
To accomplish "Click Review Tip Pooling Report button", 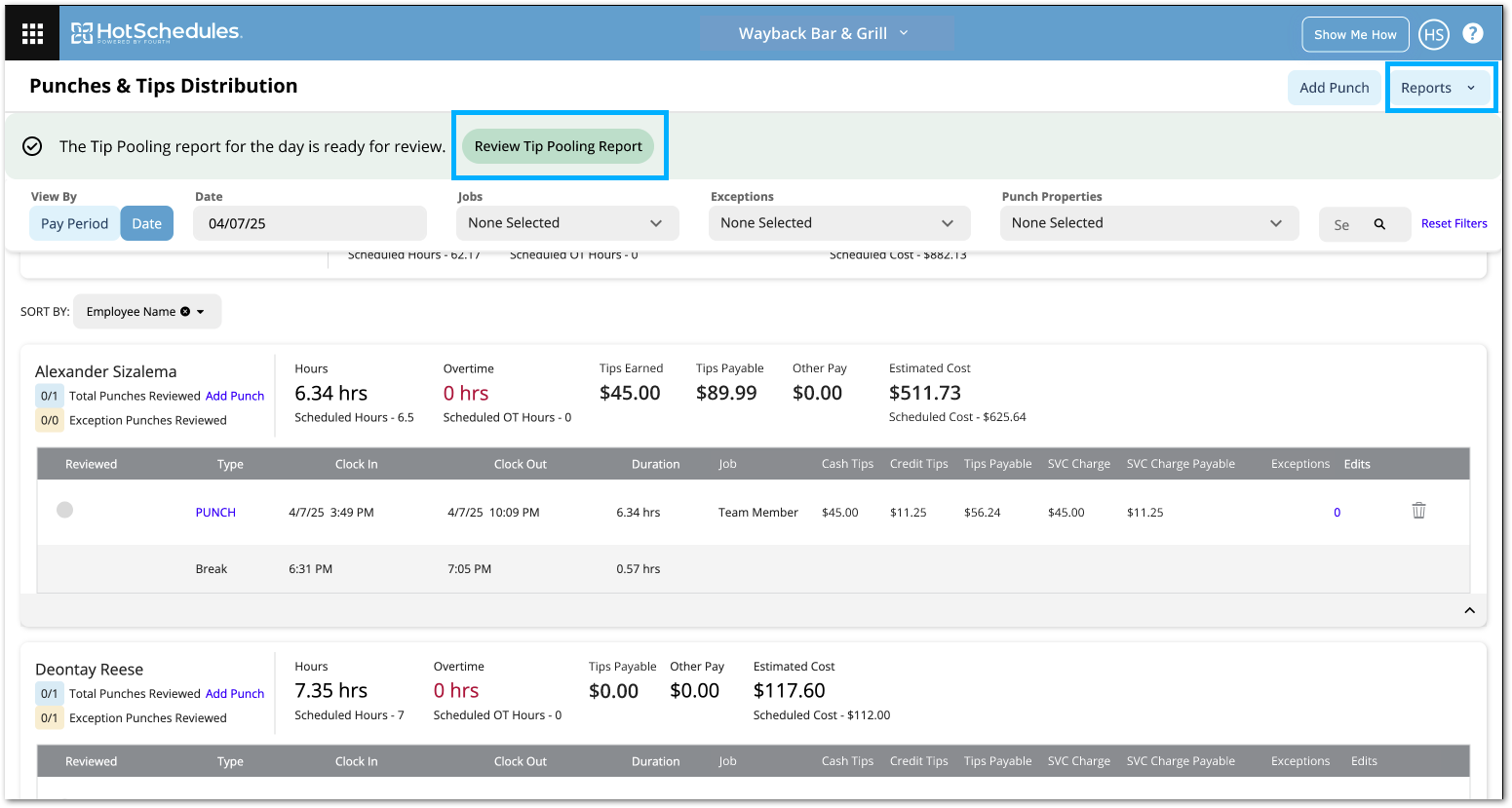I will click(x=558, y=146).
